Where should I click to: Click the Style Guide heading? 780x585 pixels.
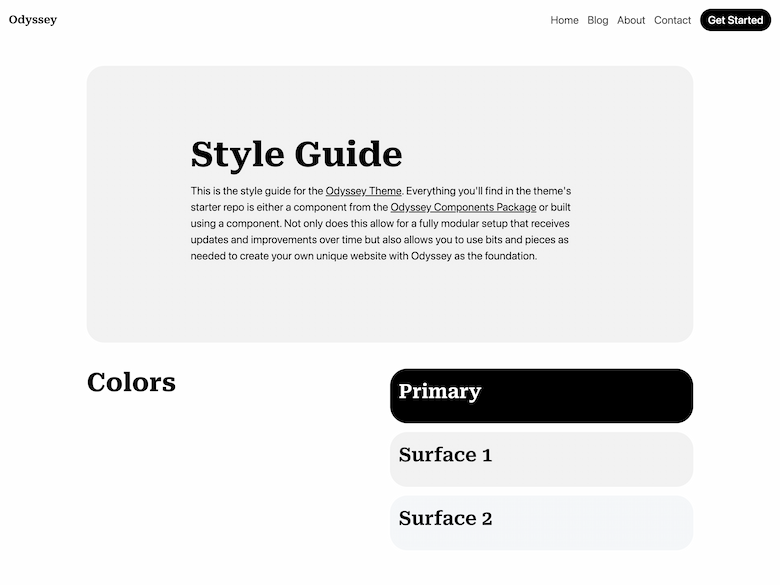pyautogui.click(x=296, y=155)
